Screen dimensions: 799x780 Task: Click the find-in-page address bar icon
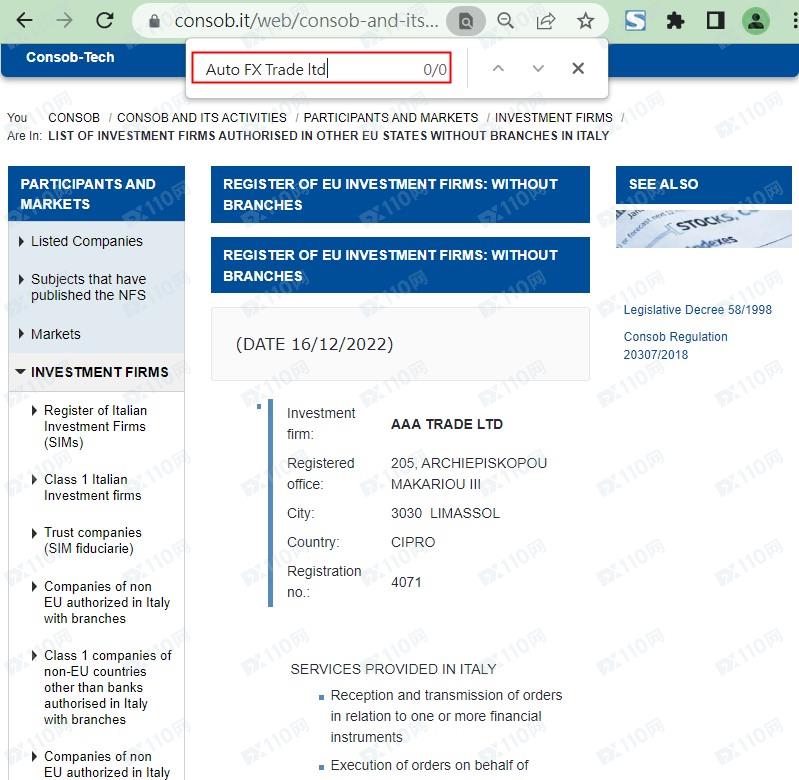(x=465, y=21)
